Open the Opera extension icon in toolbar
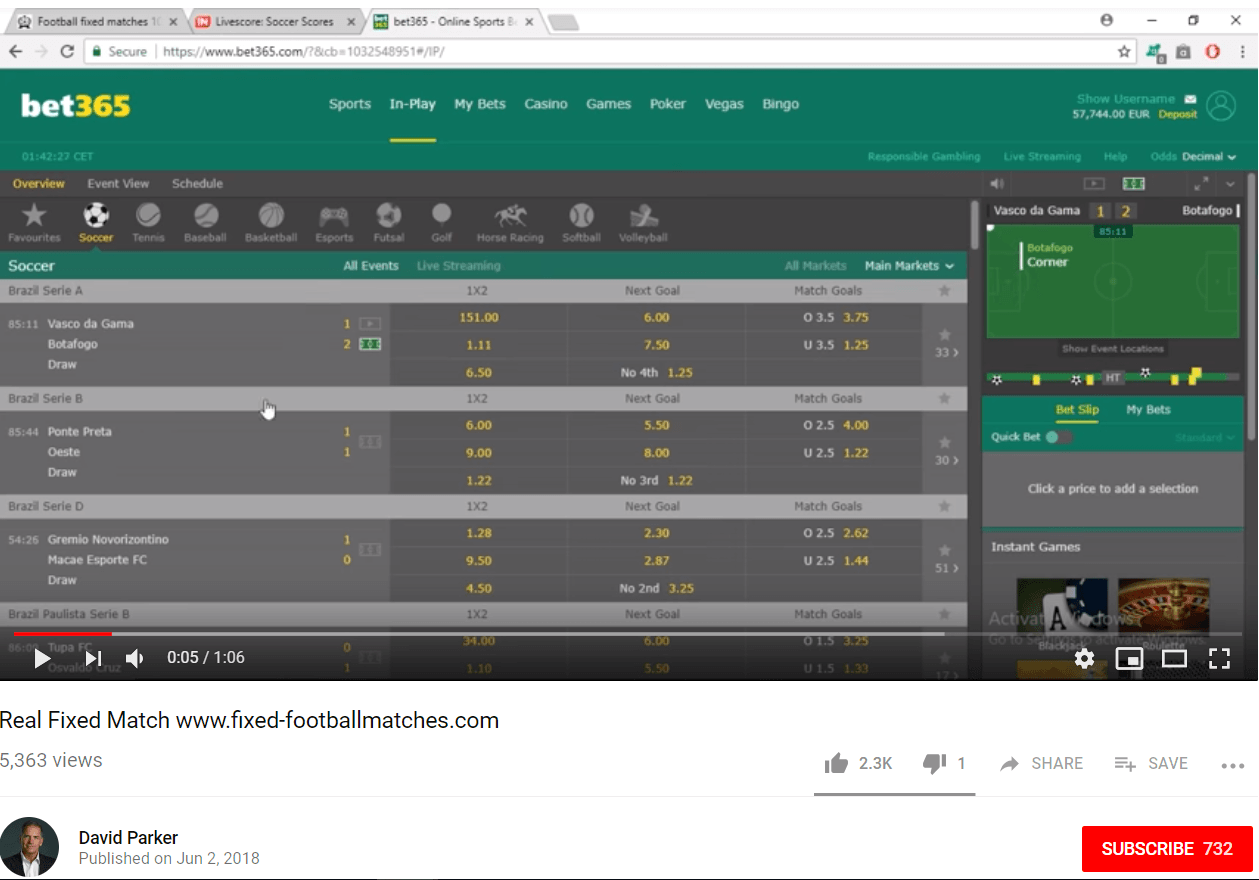This screenshot has width=1259, height=880. pyautogui.click(x=1213, y=51)
